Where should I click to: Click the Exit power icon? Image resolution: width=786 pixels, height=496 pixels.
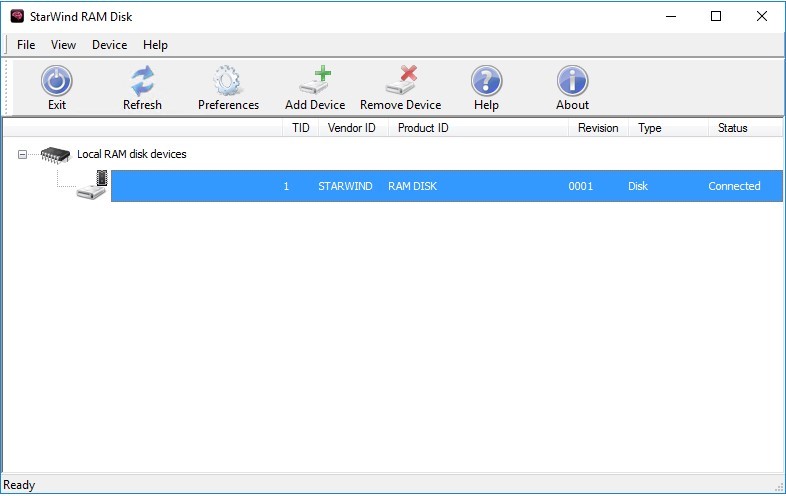[x=57, y=81]
